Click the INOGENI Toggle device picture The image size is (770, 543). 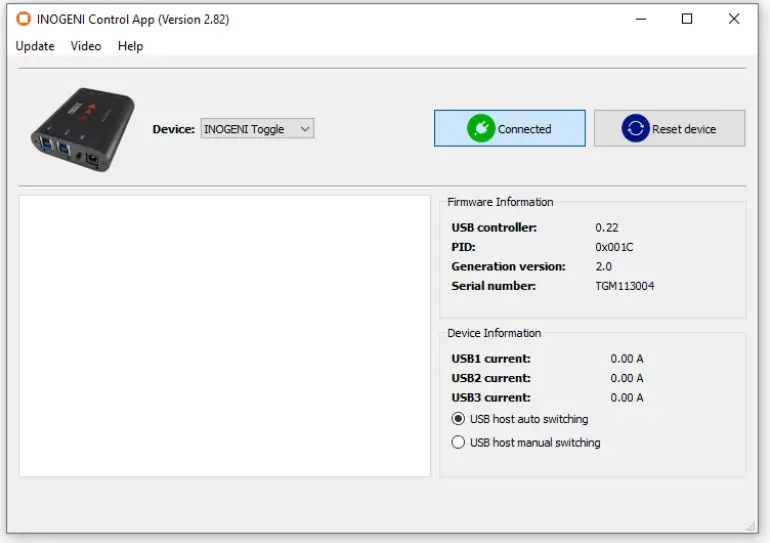pyautogui.click(x=82, y=129)
